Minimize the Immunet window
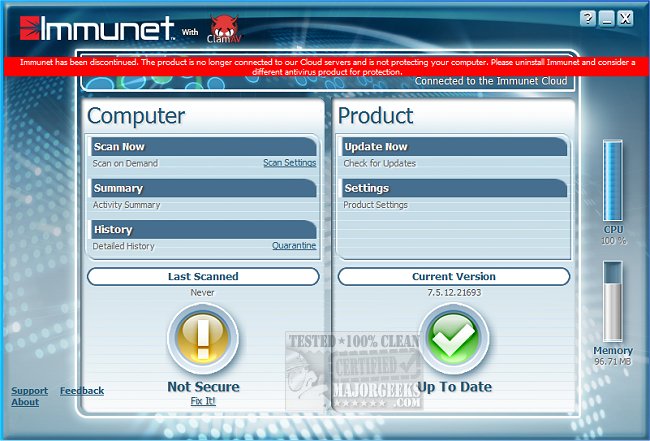650x441 pixels. (x=606, y=18)
